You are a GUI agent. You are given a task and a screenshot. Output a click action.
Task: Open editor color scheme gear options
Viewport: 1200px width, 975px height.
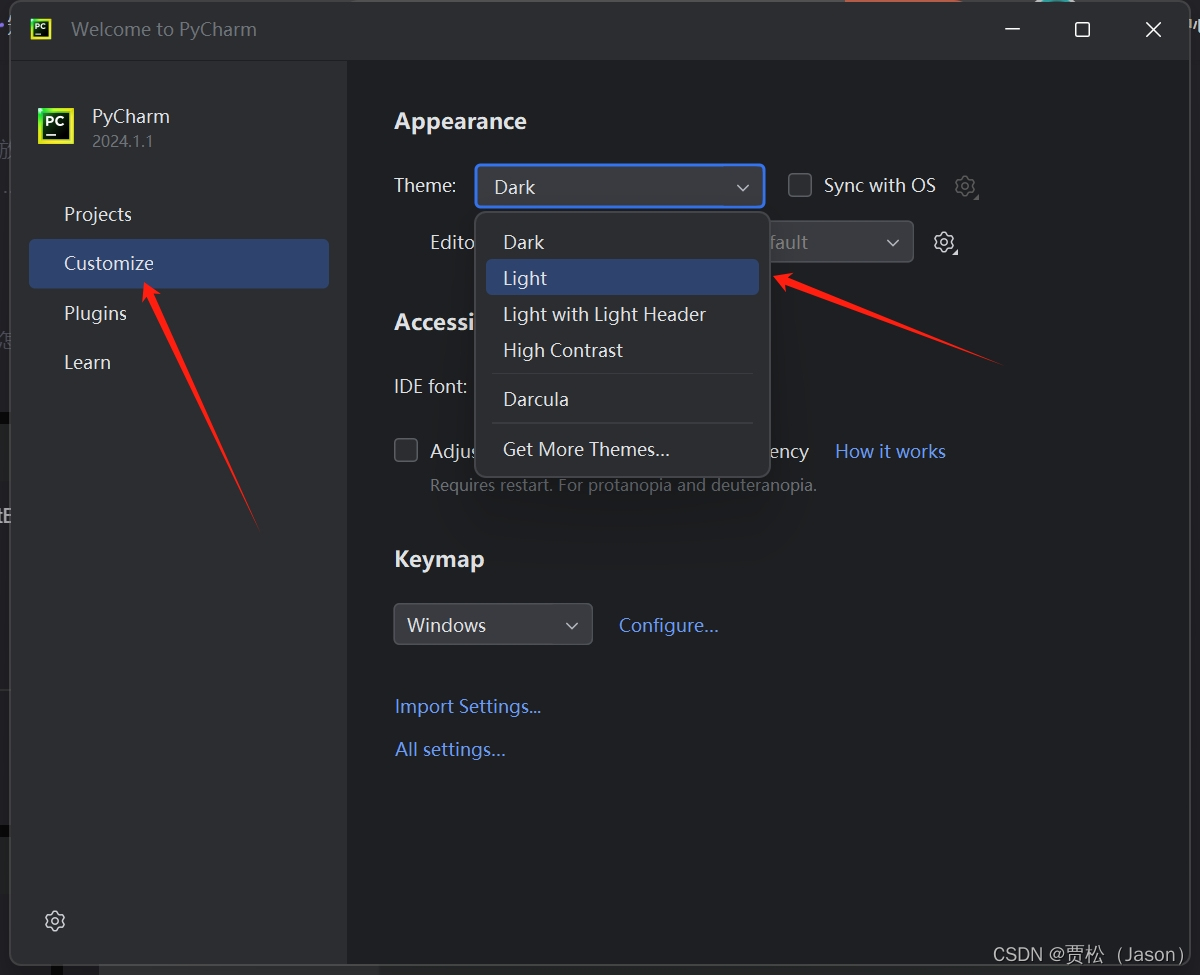pyautogui.click(x=945, y=242)
